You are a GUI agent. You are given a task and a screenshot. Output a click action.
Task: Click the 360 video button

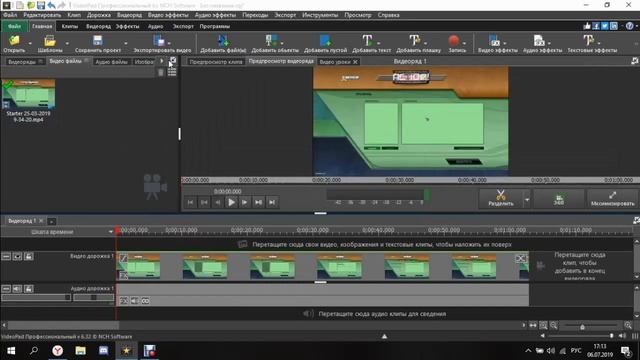pyautogui.click(x=559, y=199)
